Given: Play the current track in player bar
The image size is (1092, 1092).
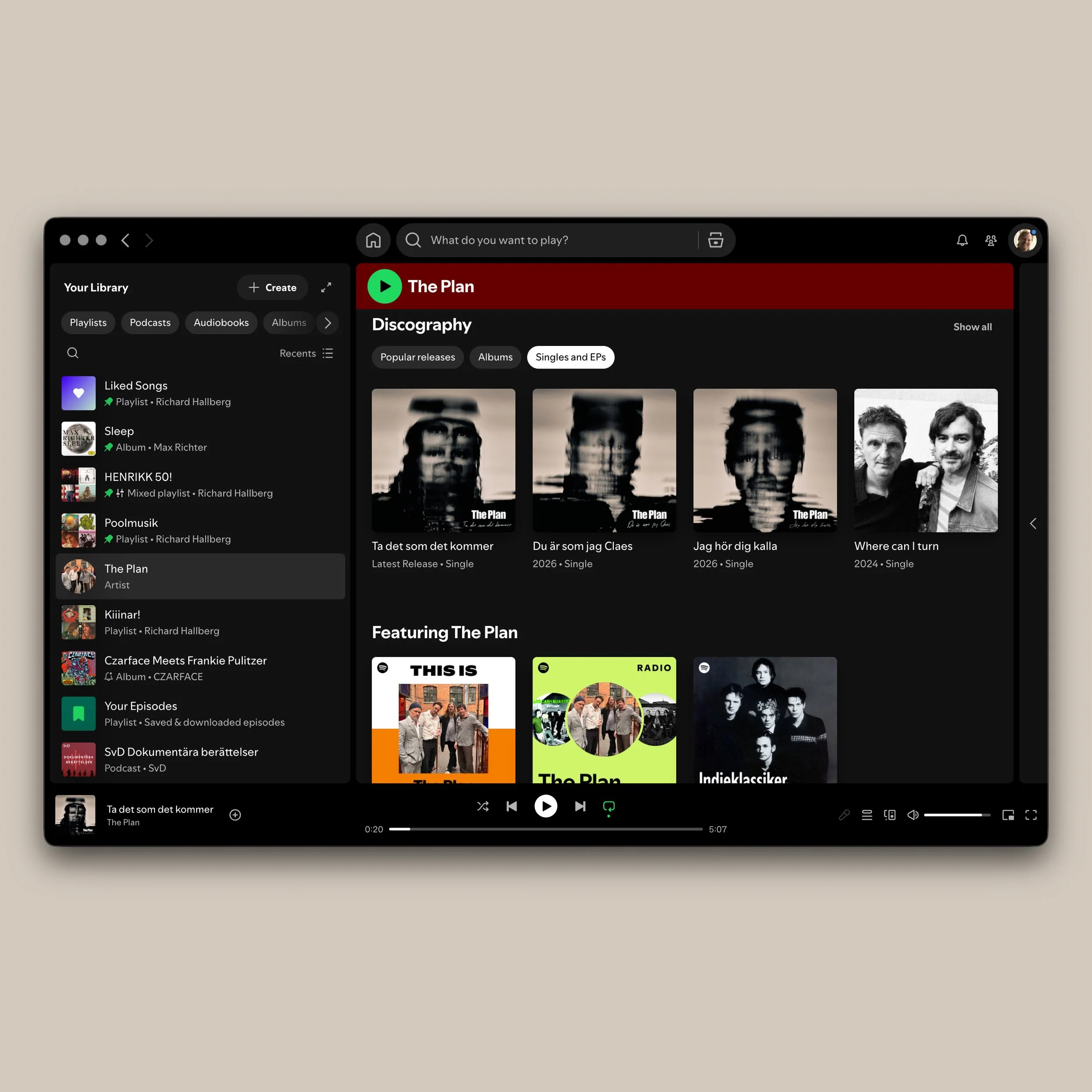Looking at the screenshot, I should 546,806.
